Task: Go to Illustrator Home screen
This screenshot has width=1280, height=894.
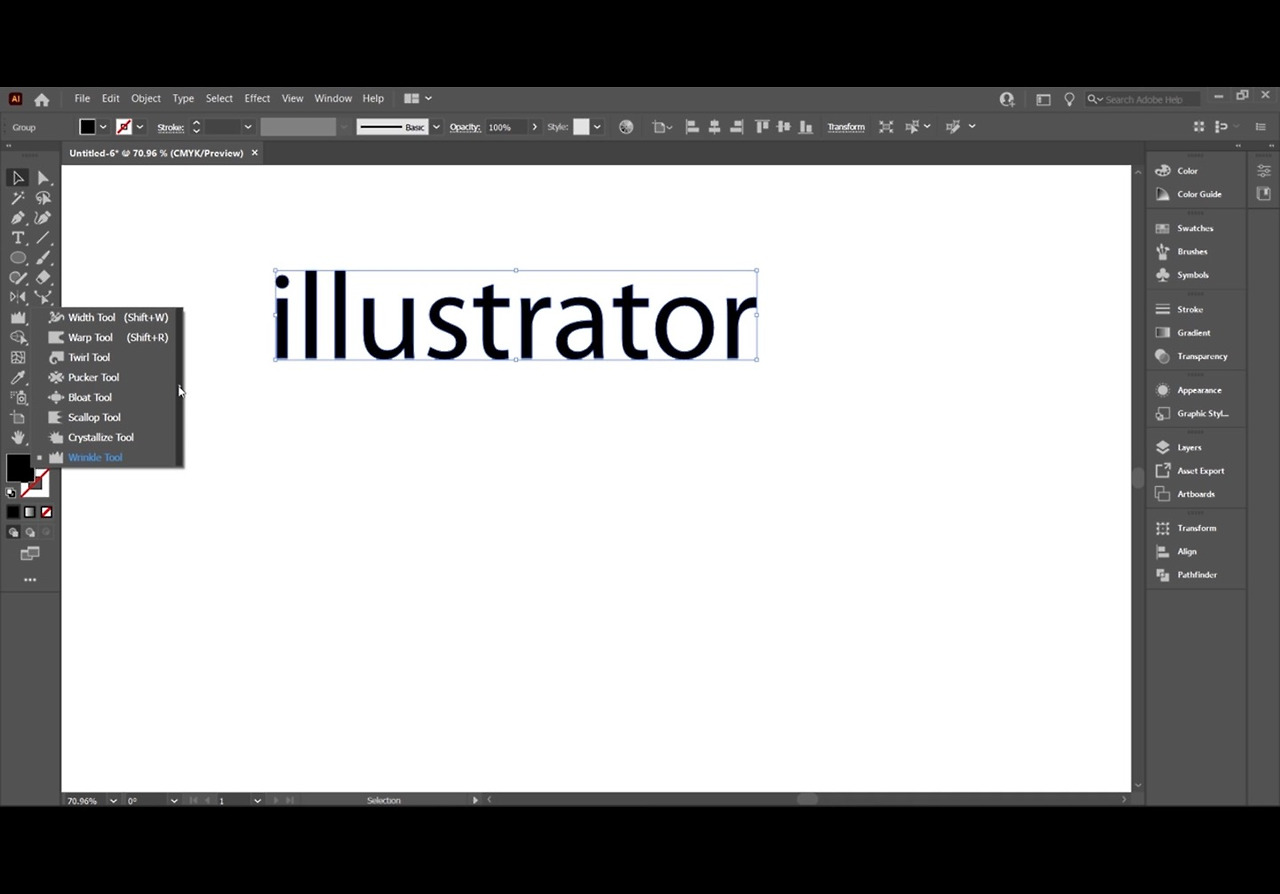Action: (x=42, y=99)
